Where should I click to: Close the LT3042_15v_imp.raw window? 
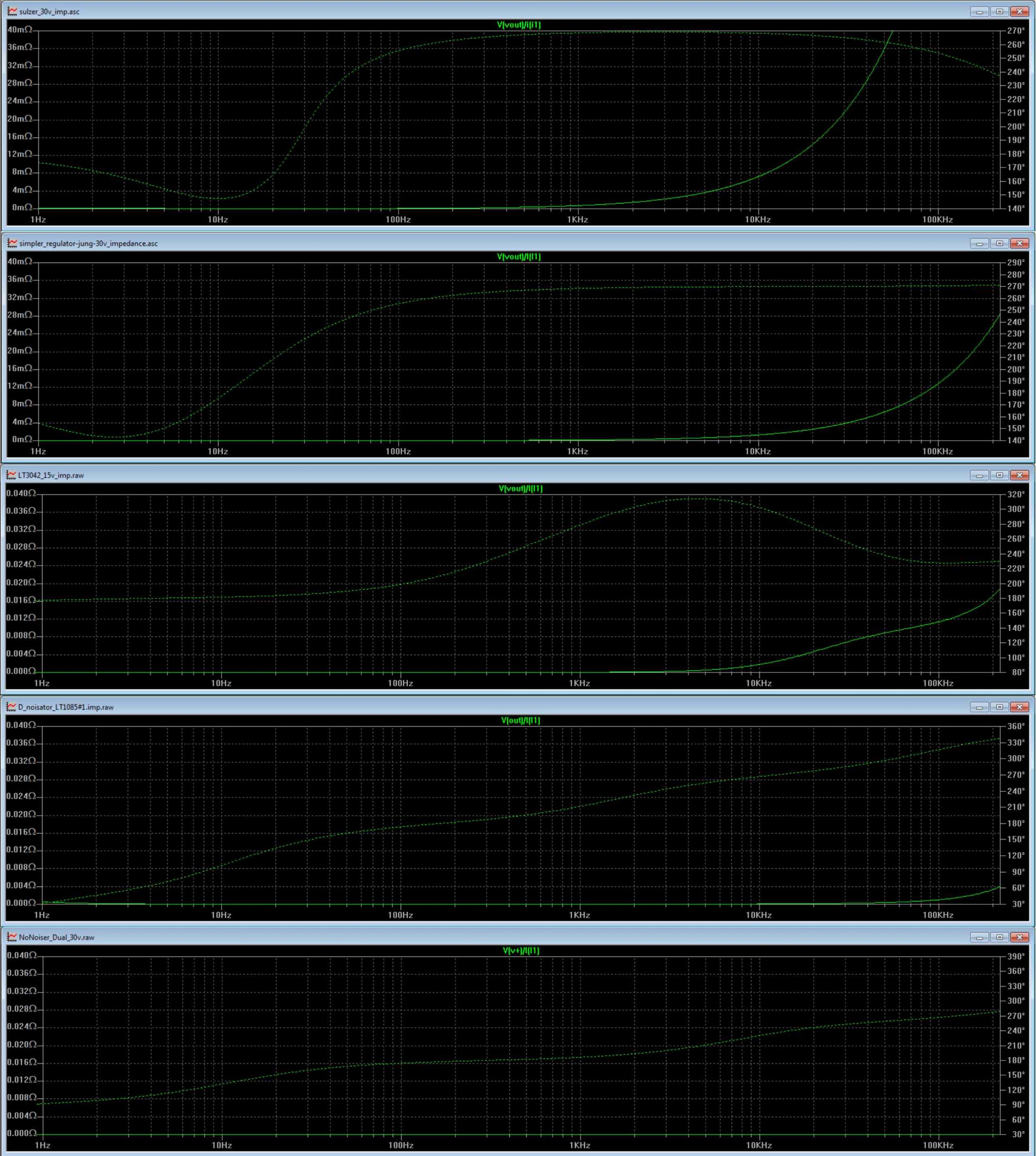tap(1019, 475)
